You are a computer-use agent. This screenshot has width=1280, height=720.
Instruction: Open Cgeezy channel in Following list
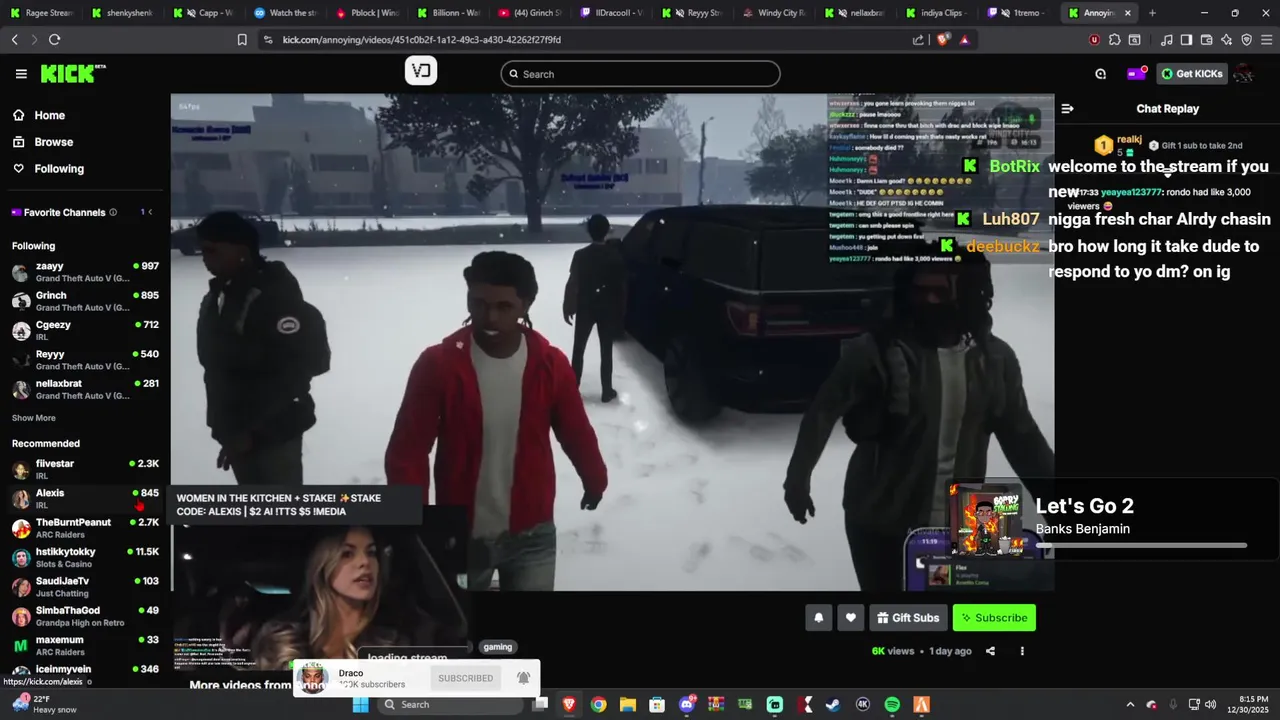(x=85, y=330)
